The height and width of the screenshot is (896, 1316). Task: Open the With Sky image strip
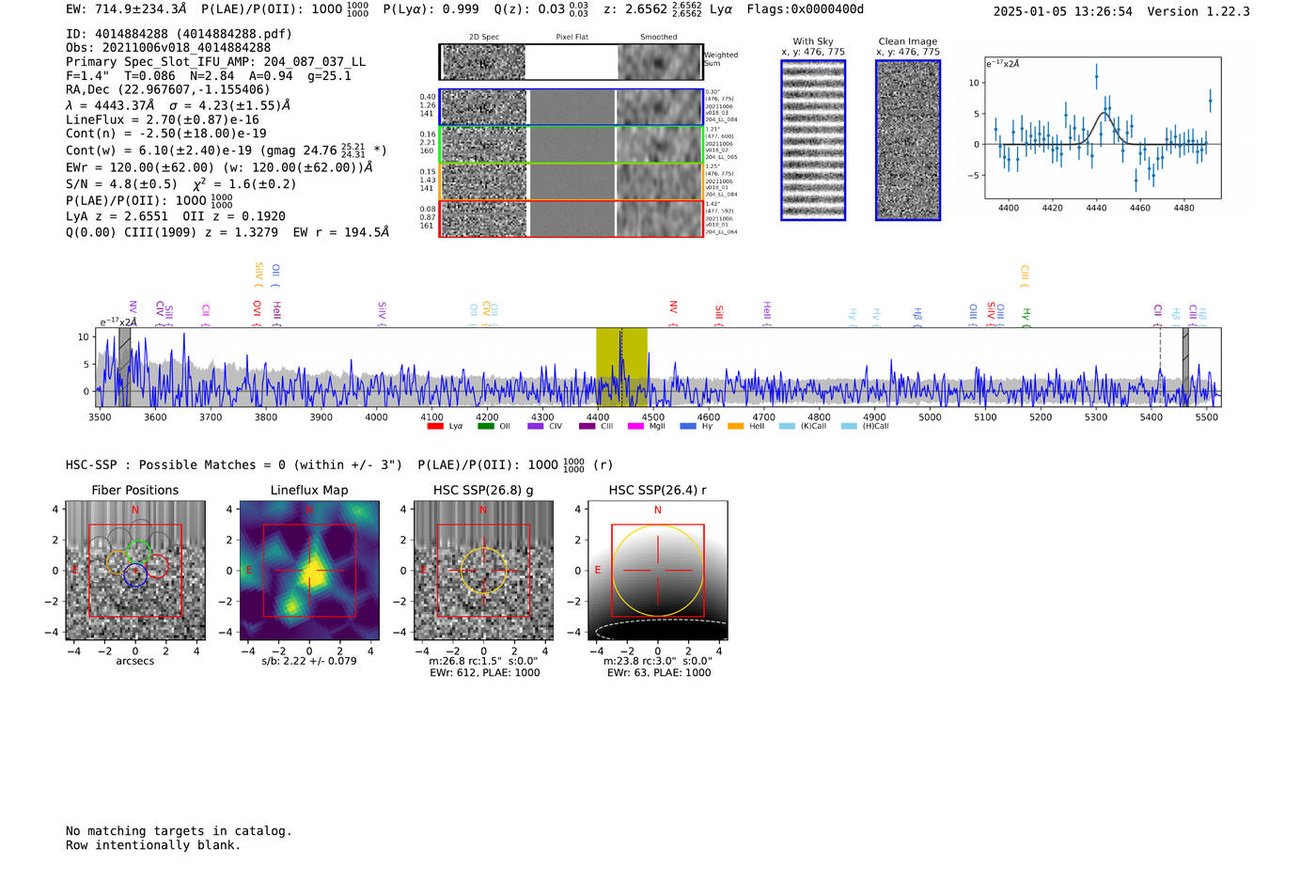813,140
